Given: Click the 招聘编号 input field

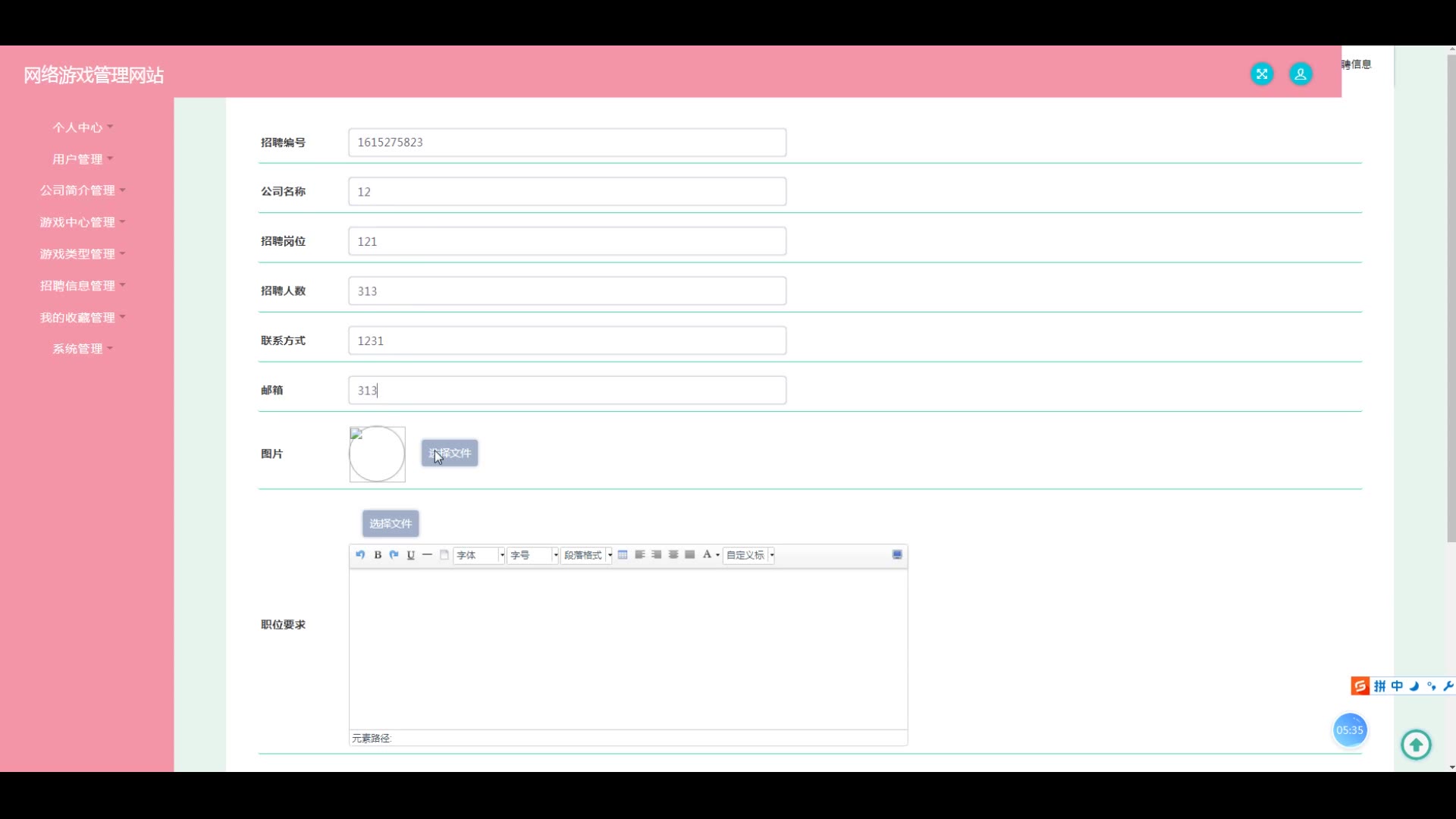Looking at the screenshot, I should pos(567,143).
